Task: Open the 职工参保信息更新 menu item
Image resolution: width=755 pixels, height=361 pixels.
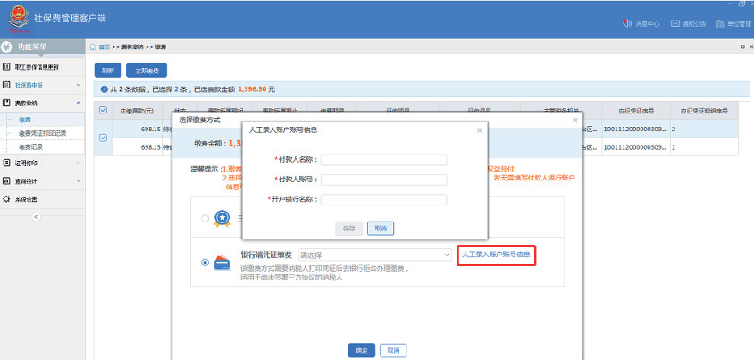Action: pos(42,67)
